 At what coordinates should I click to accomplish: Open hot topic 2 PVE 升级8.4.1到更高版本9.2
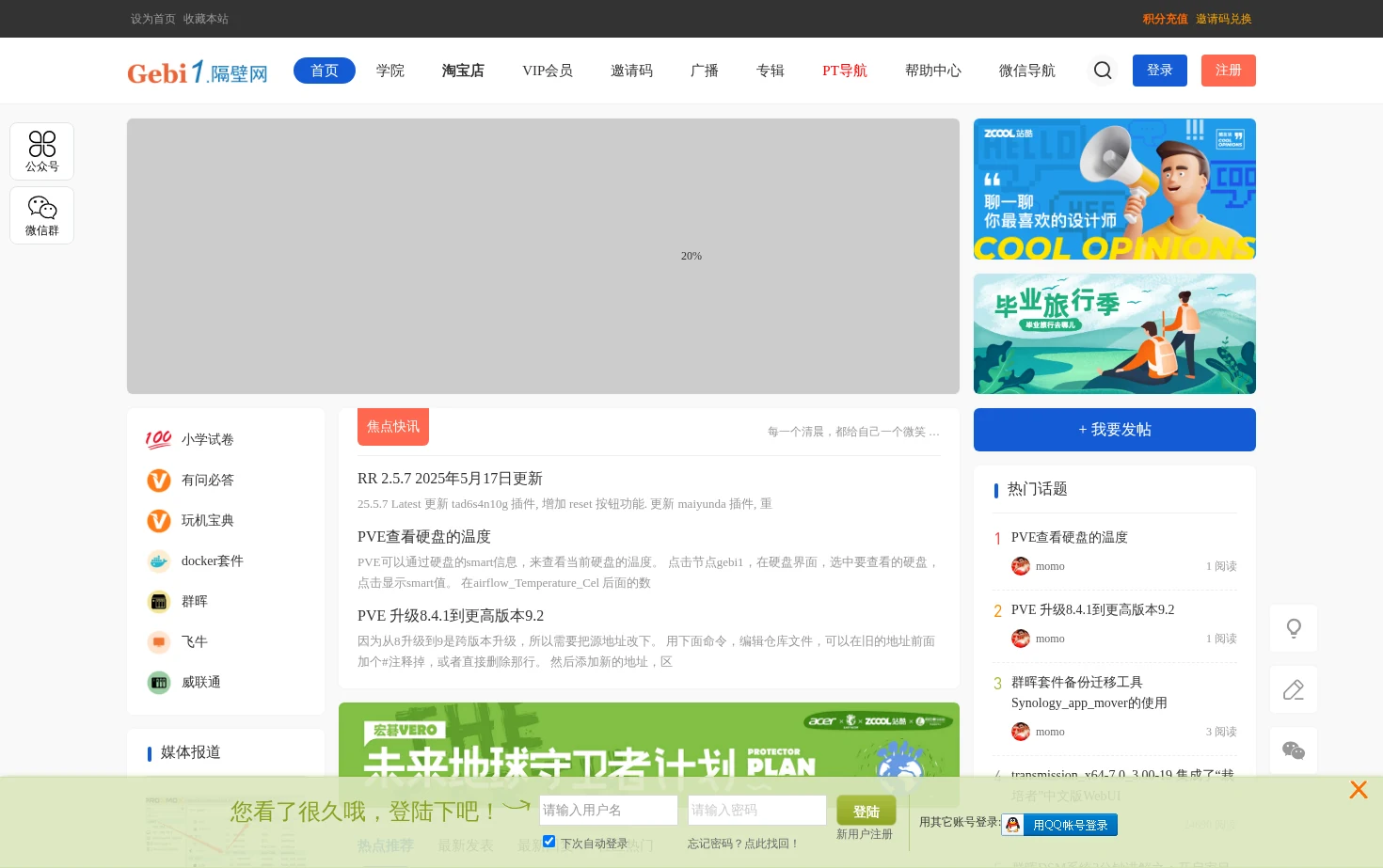[1093, 609]
